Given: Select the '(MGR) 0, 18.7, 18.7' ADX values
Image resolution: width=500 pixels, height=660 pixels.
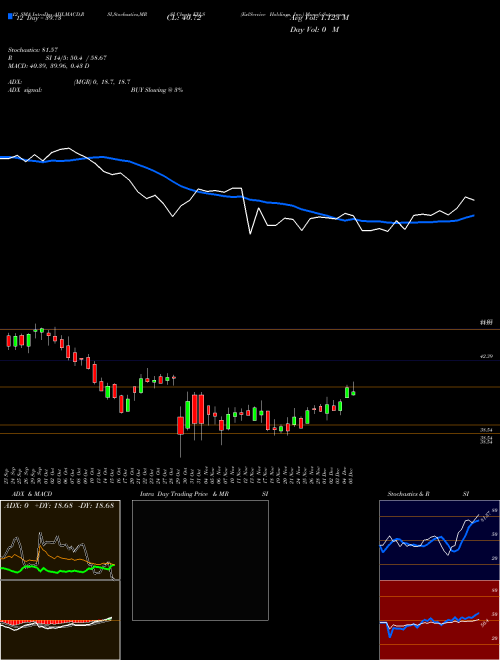Looking at the screenshot, I should point(102,82).
